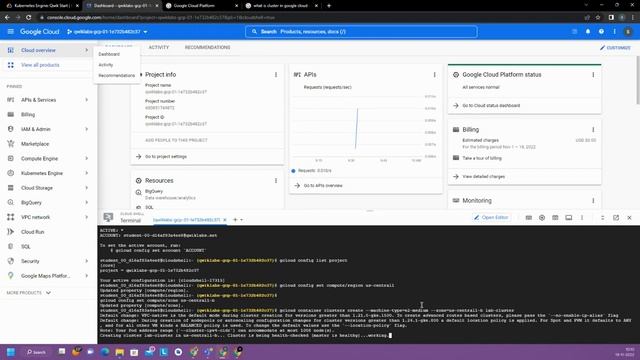Reload the browser page
The height and width of the screenshot is (360, 640).
29,17
